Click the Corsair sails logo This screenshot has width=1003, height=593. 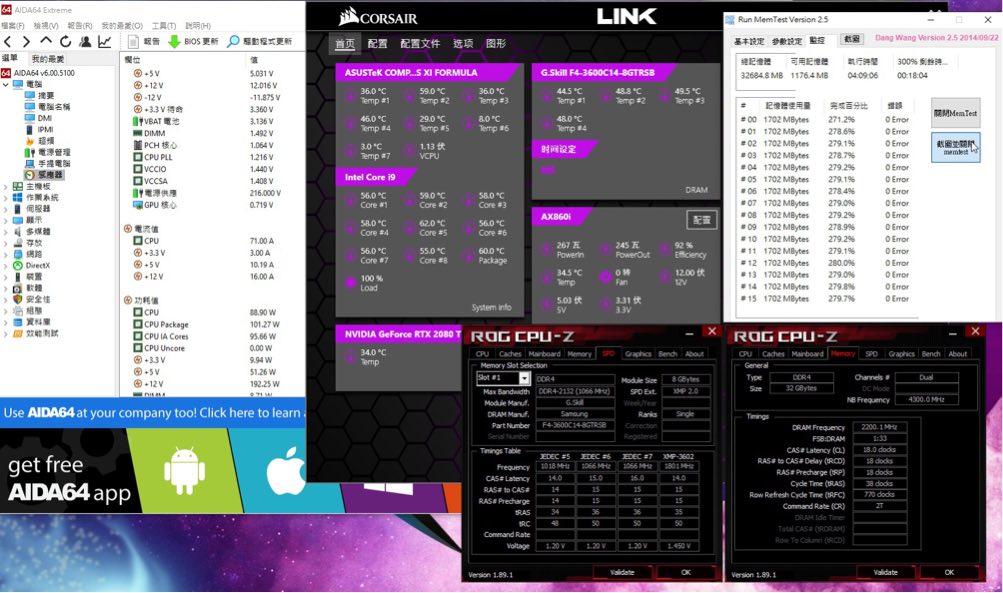point(349,17)
